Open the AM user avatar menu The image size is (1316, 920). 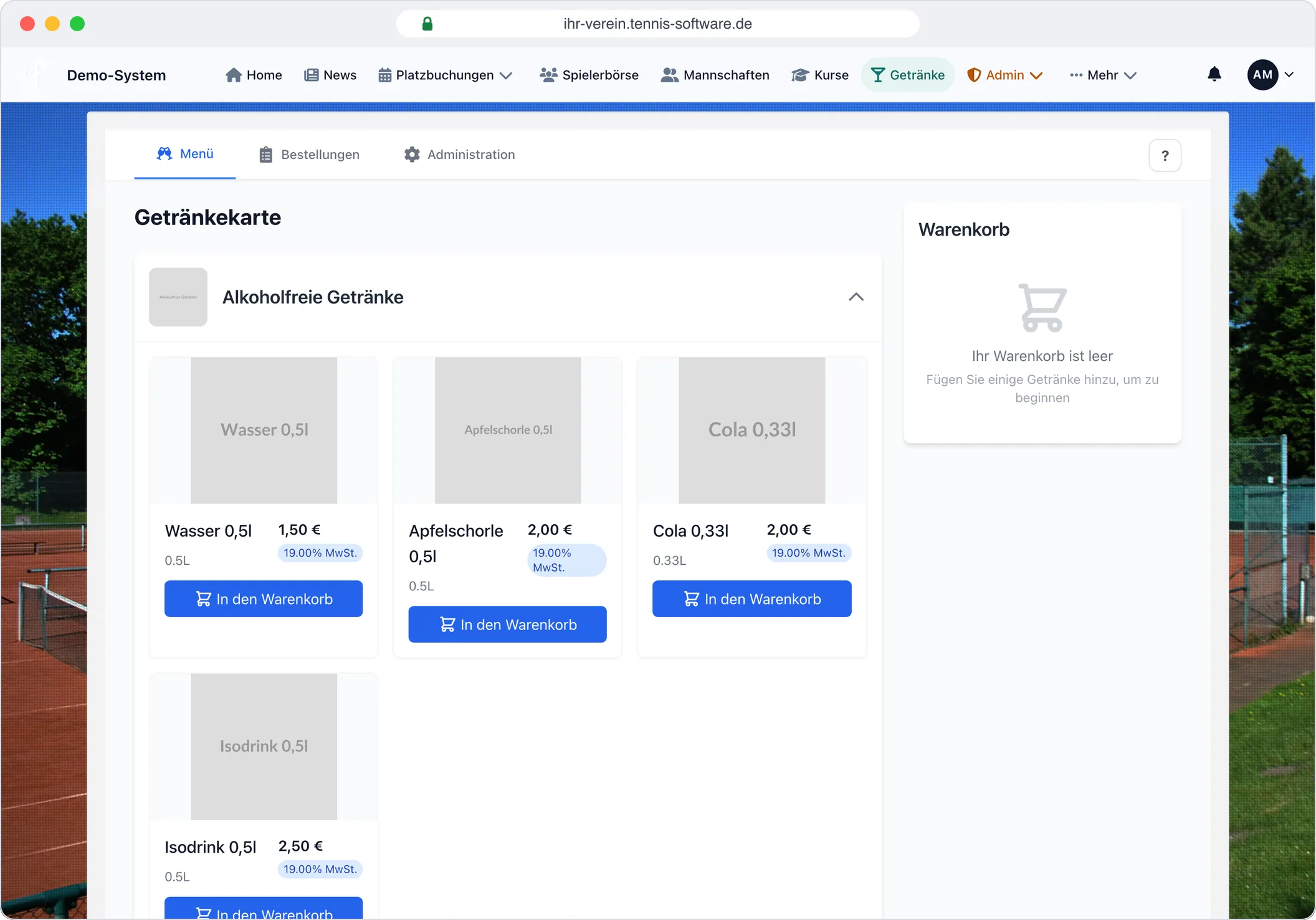(x=1271, y=75)
